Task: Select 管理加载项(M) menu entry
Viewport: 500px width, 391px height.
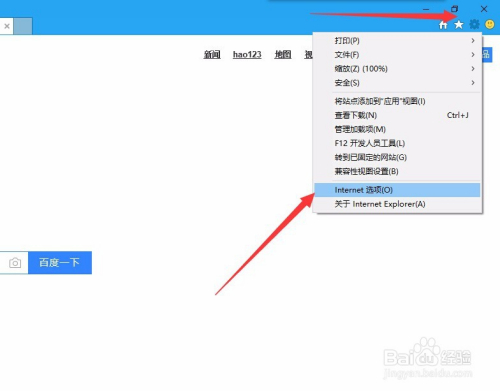Action: pyautogui.click(x=398, y=129)
